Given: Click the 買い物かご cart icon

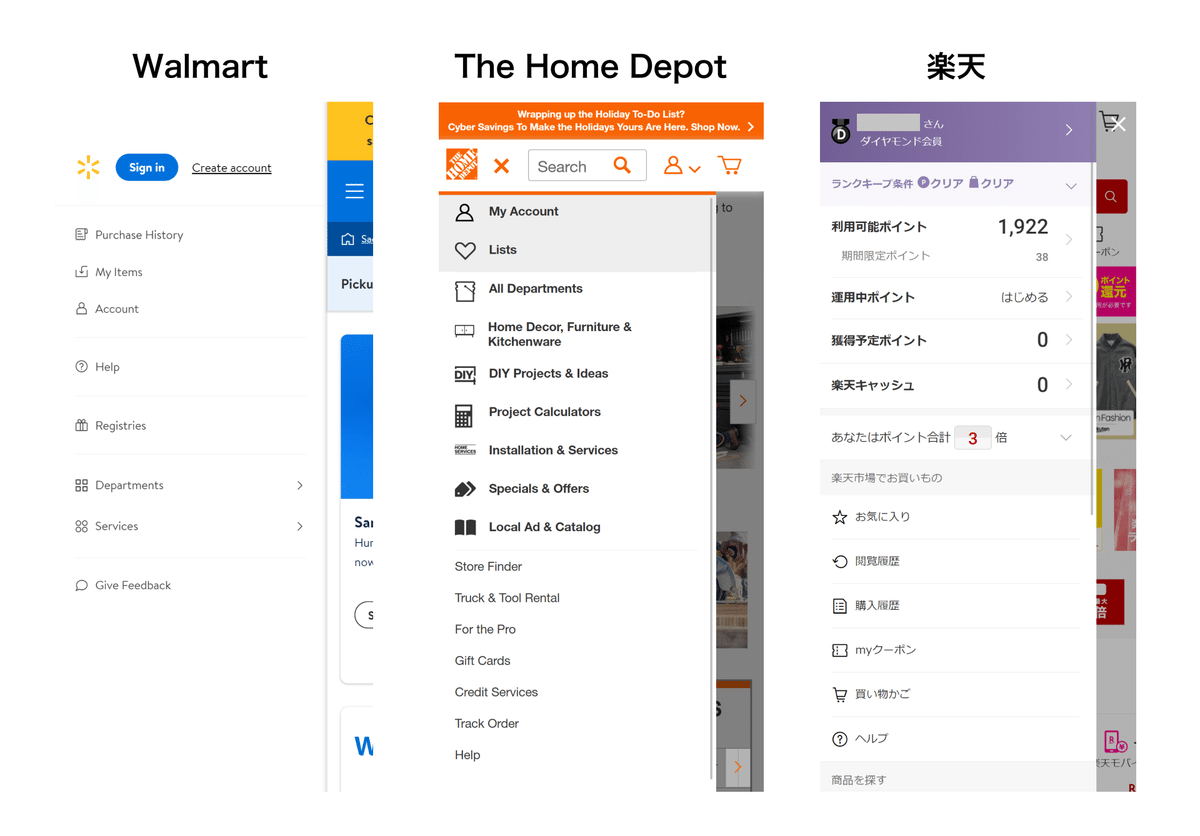Looking at the screenshot, I should (840, 694).
